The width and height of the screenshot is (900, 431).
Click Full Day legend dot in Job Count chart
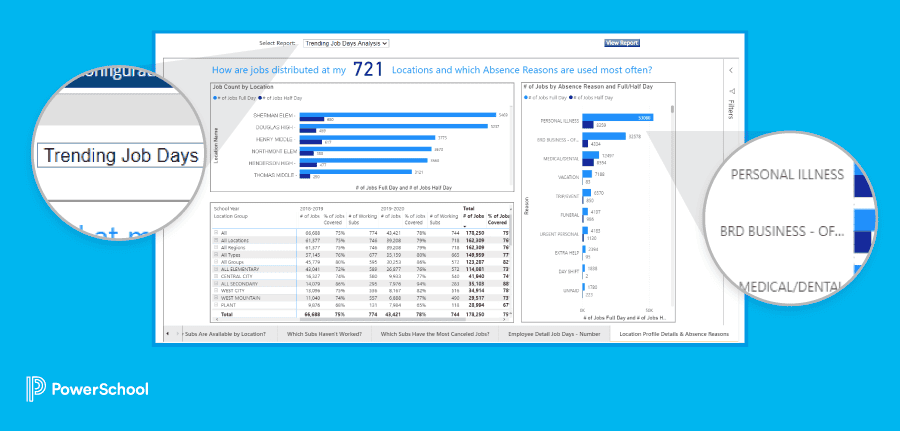213,97
